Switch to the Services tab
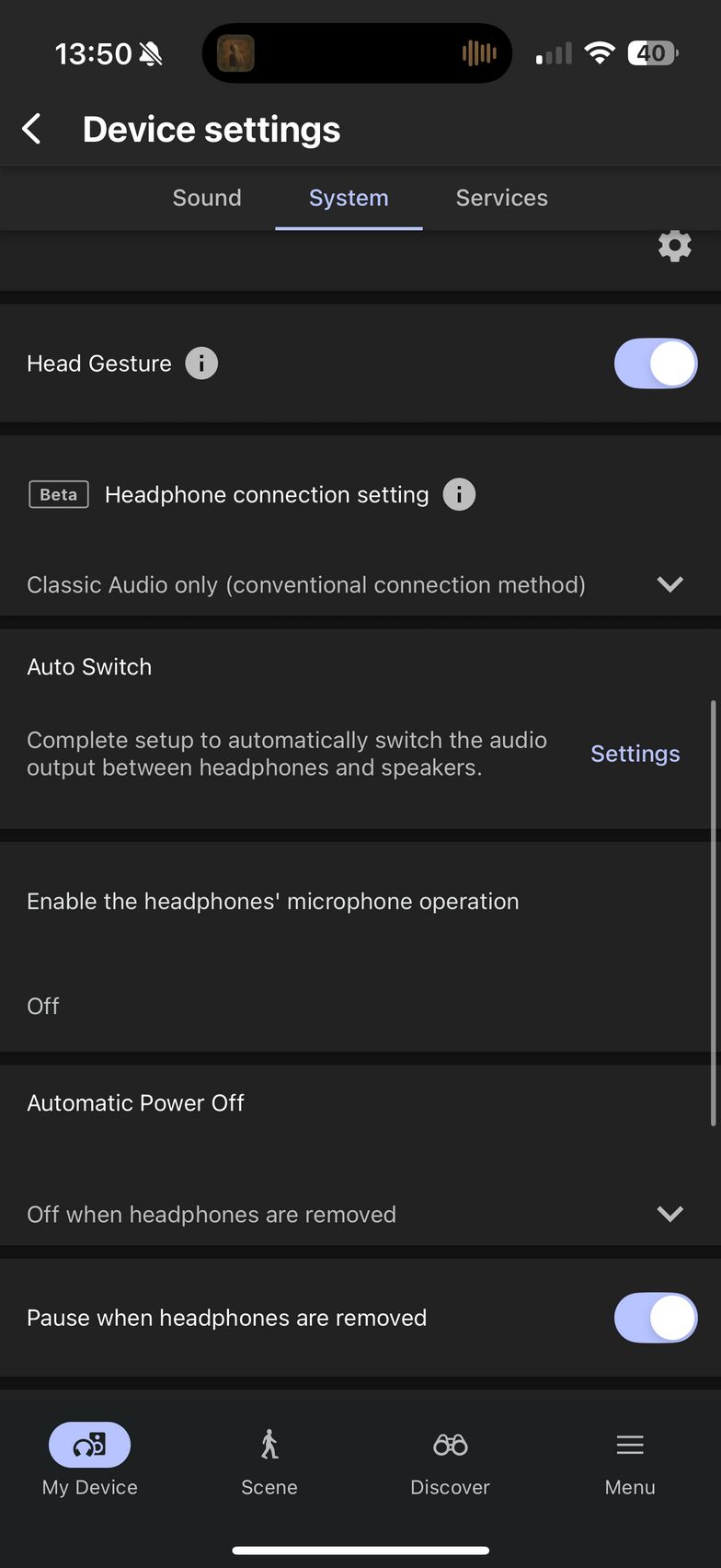The width and height of the screenshot is (721, 1568). (502, 198)
